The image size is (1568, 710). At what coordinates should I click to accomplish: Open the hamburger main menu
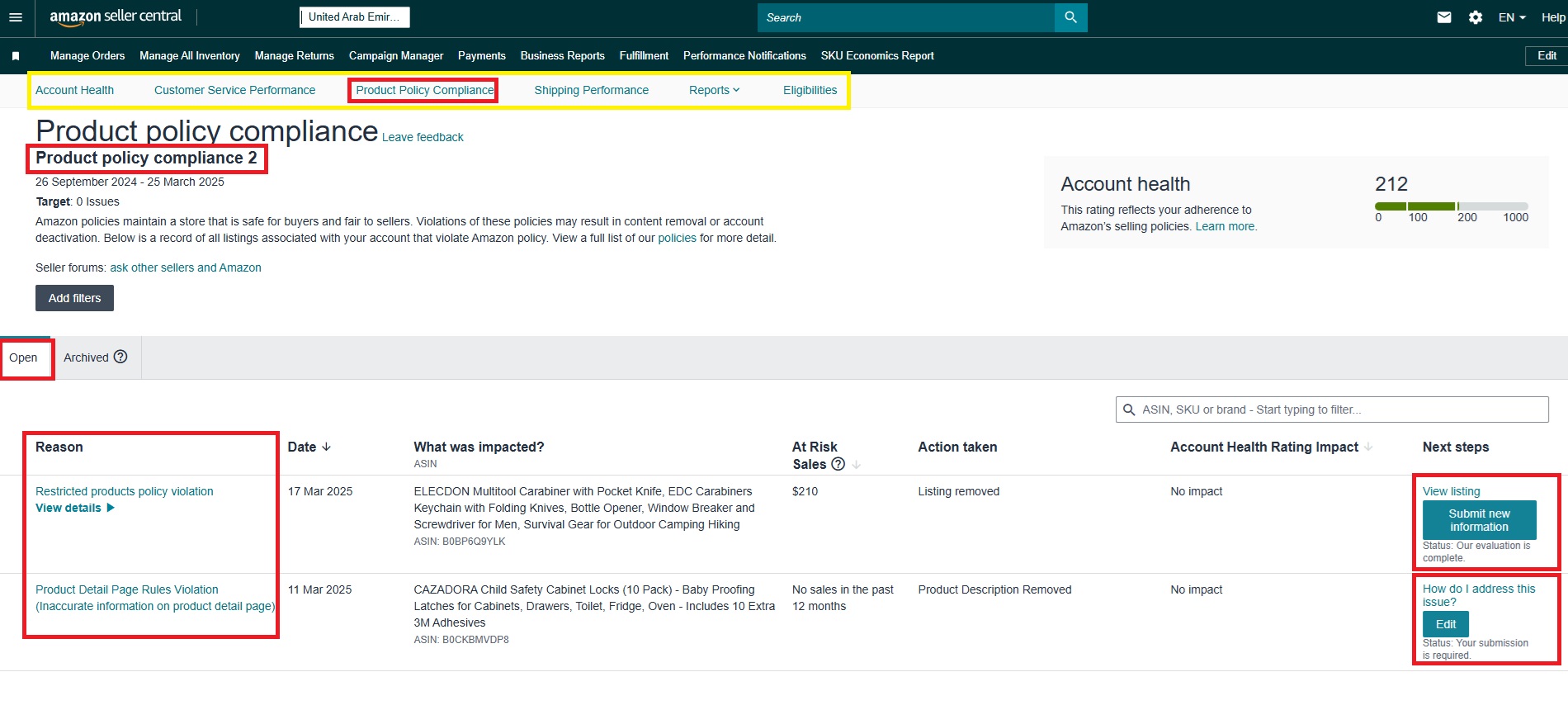(16, 17)
